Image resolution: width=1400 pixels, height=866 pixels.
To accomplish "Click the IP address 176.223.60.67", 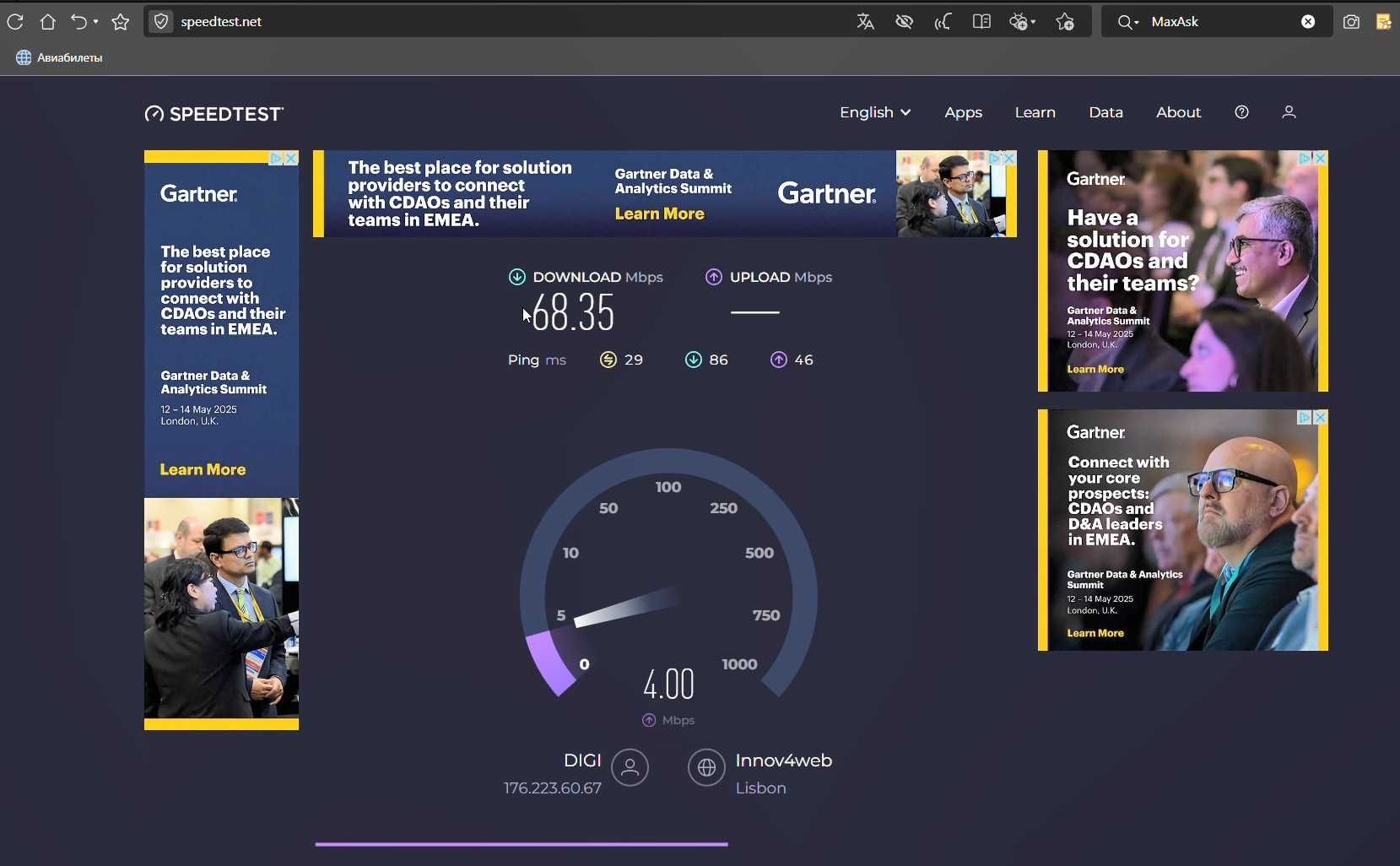I will (553, 788).
